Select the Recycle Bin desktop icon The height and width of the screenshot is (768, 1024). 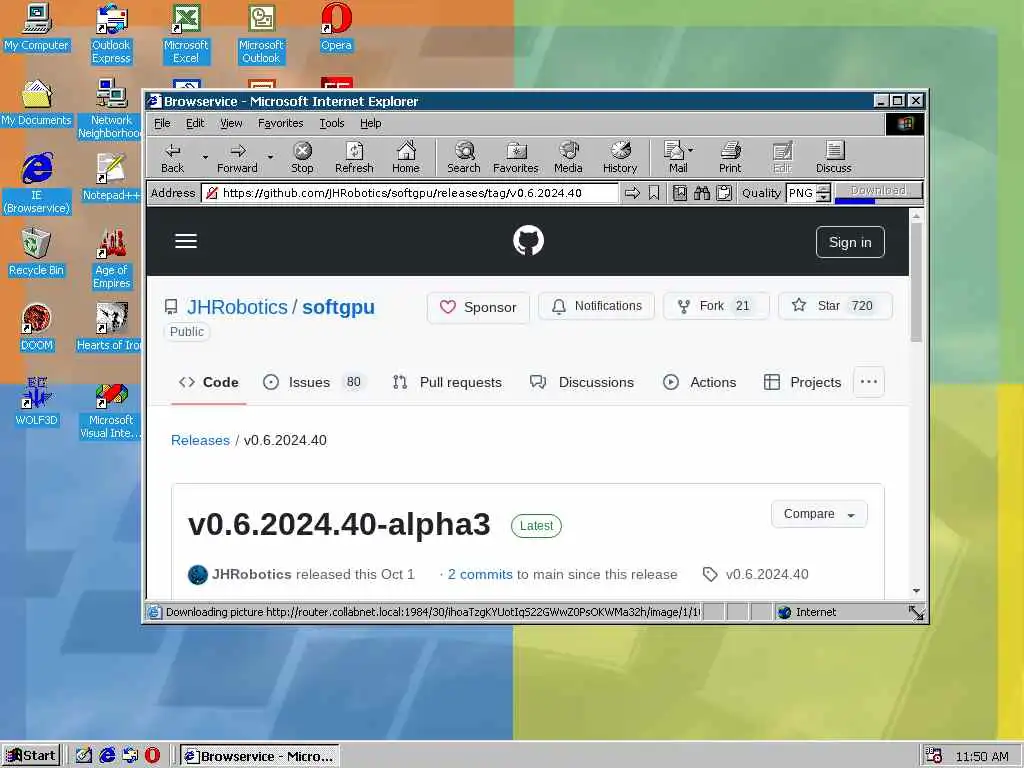tap(37, 252)
